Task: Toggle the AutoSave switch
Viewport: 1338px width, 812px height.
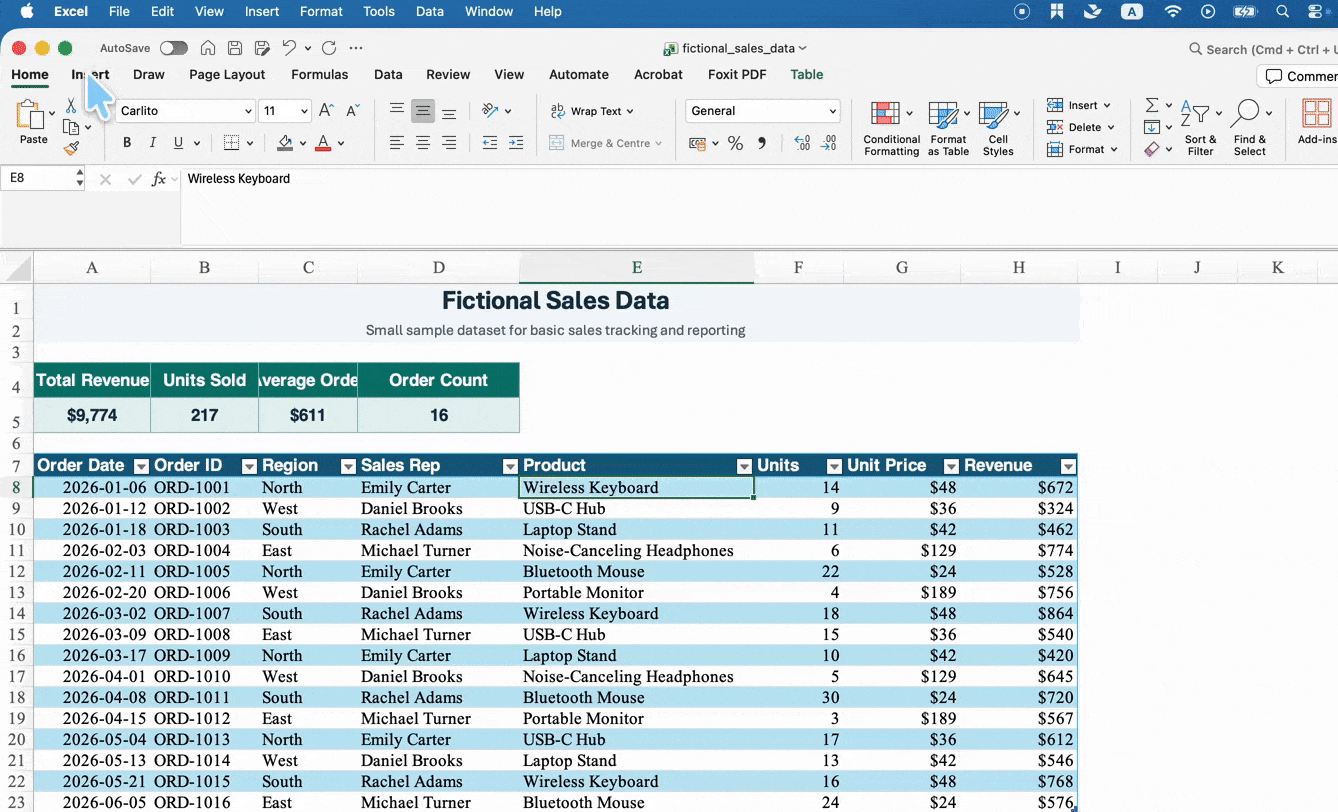Action: [173, 48]
